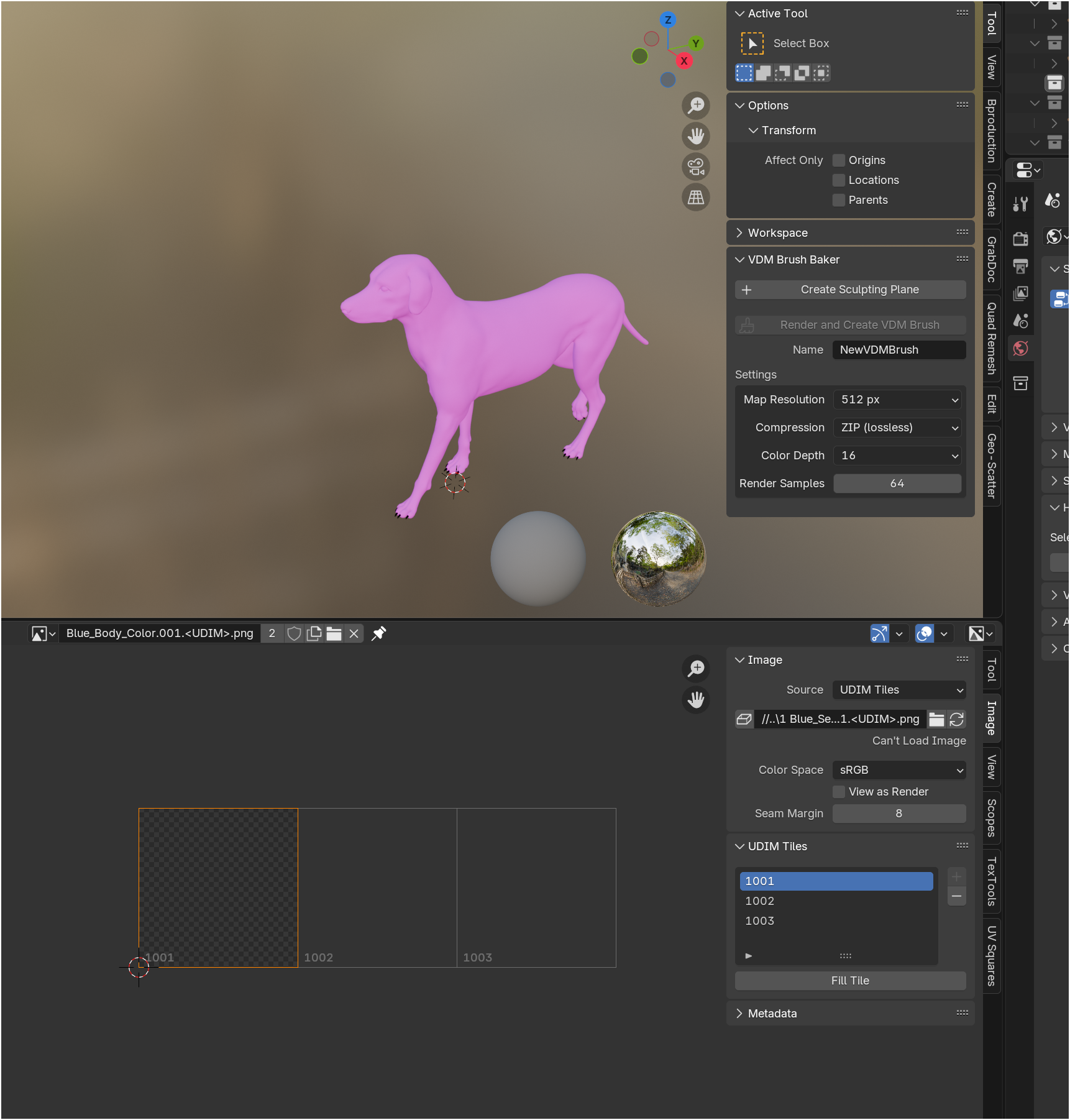
Task: Click Create Sculpting Plane button
Action: pyautogui.click(x=851, y=290)
